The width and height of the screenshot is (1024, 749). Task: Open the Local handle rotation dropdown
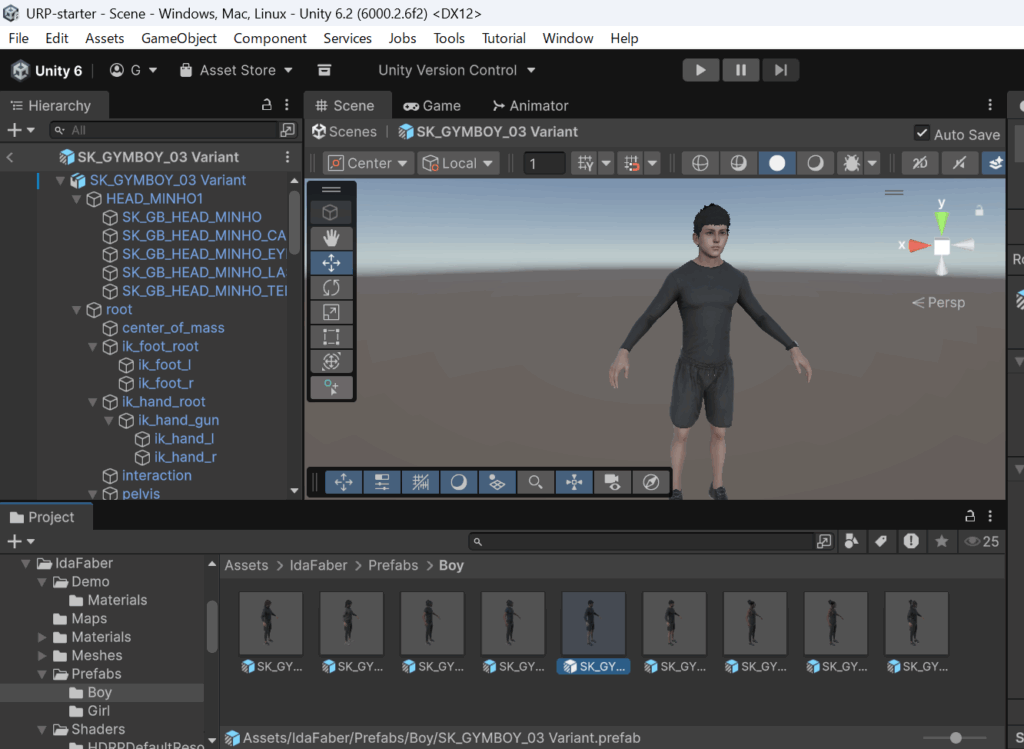tap(459, 163)
